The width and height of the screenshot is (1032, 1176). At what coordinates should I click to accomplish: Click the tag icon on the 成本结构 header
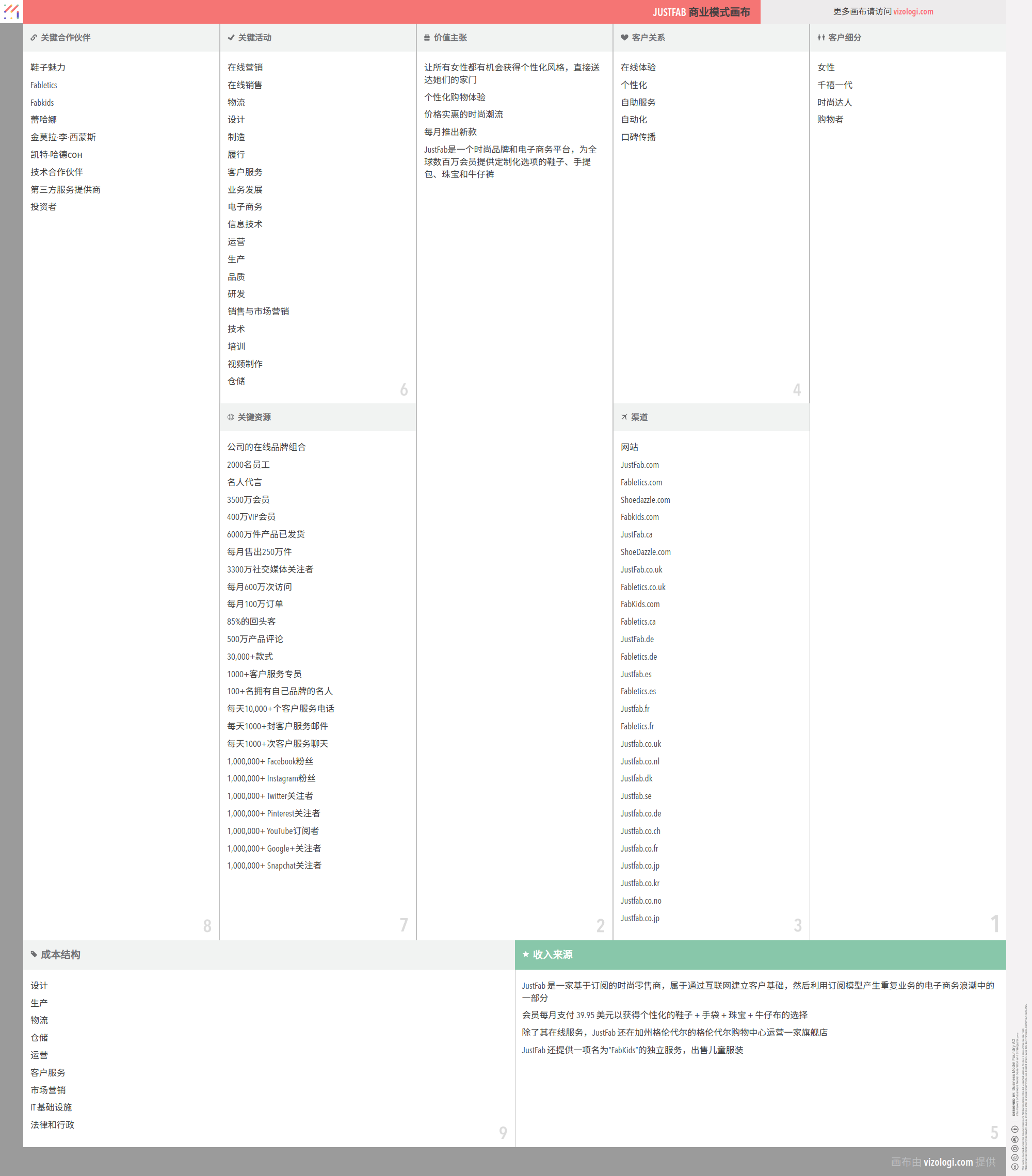pyautogui.click(x=33, y=955)
